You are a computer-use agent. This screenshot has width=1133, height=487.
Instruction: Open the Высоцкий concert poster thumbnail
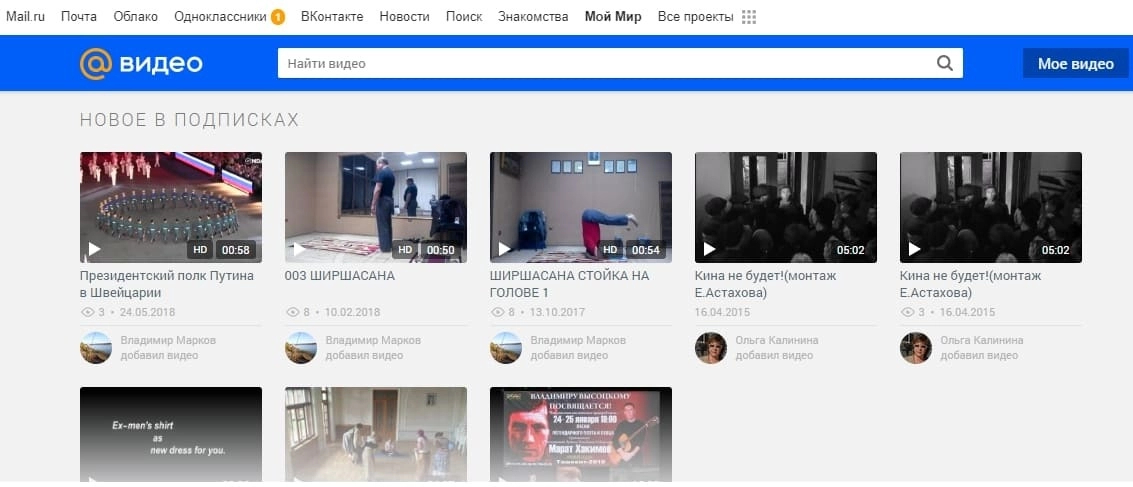(581, 434)
